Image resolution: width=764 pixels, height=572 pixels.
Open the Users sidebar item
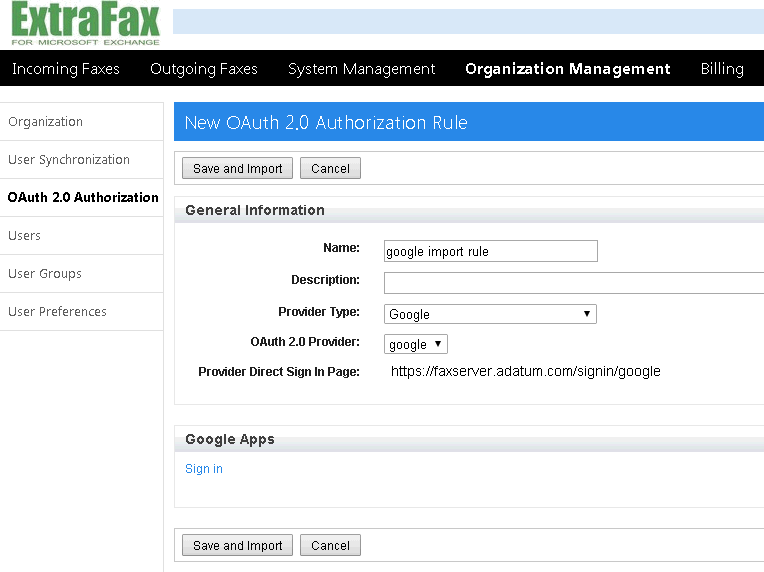tap(81, 235)
